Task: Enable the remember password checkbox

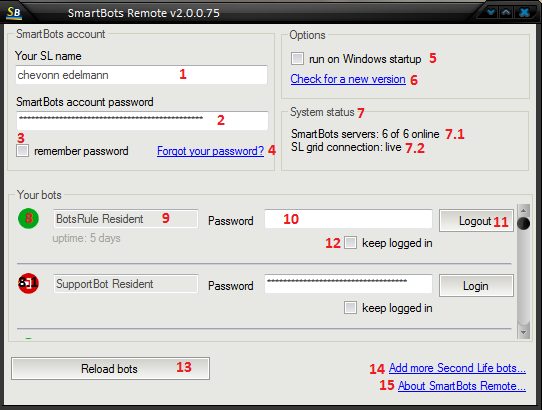Action: (x=22, y=151)
